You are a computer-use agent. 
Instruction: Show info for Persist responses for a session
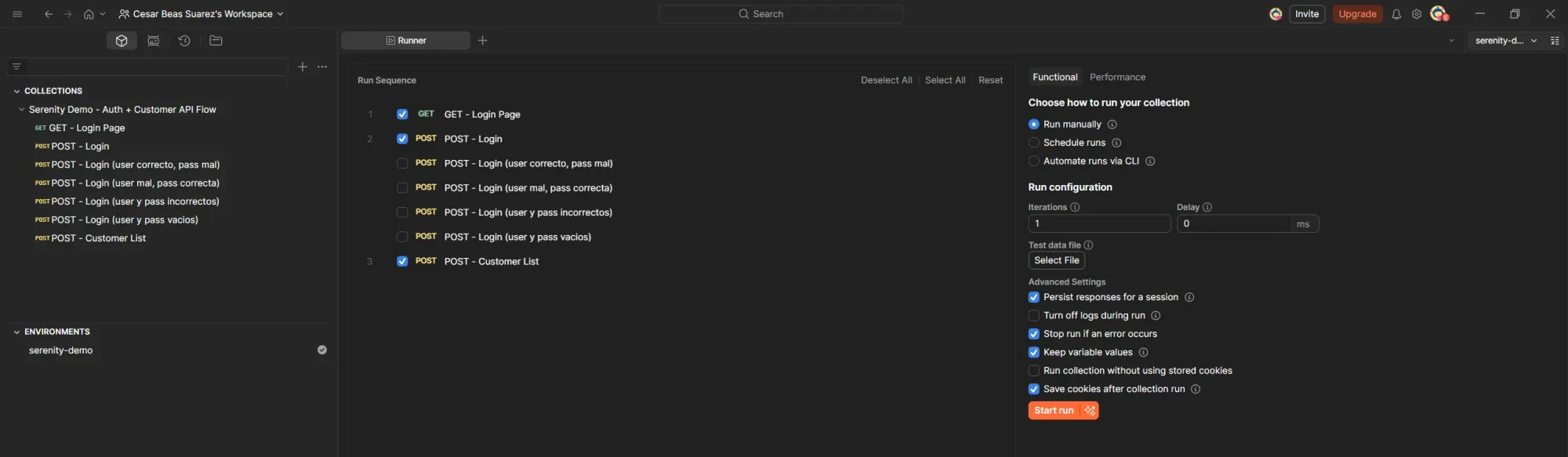(1189, 298)
